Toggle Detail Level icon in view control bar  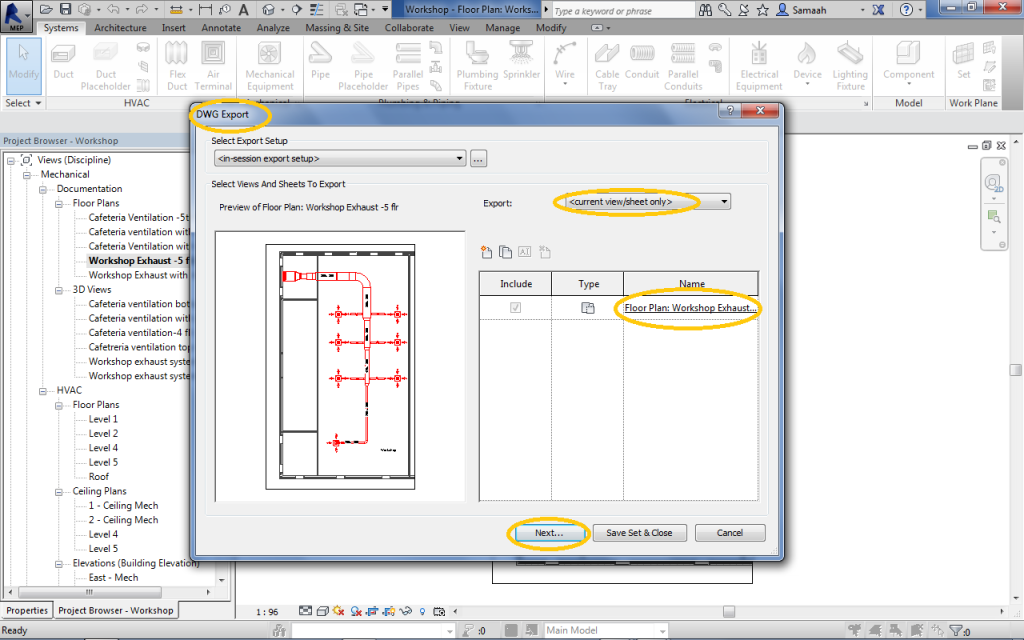[305, 611]
